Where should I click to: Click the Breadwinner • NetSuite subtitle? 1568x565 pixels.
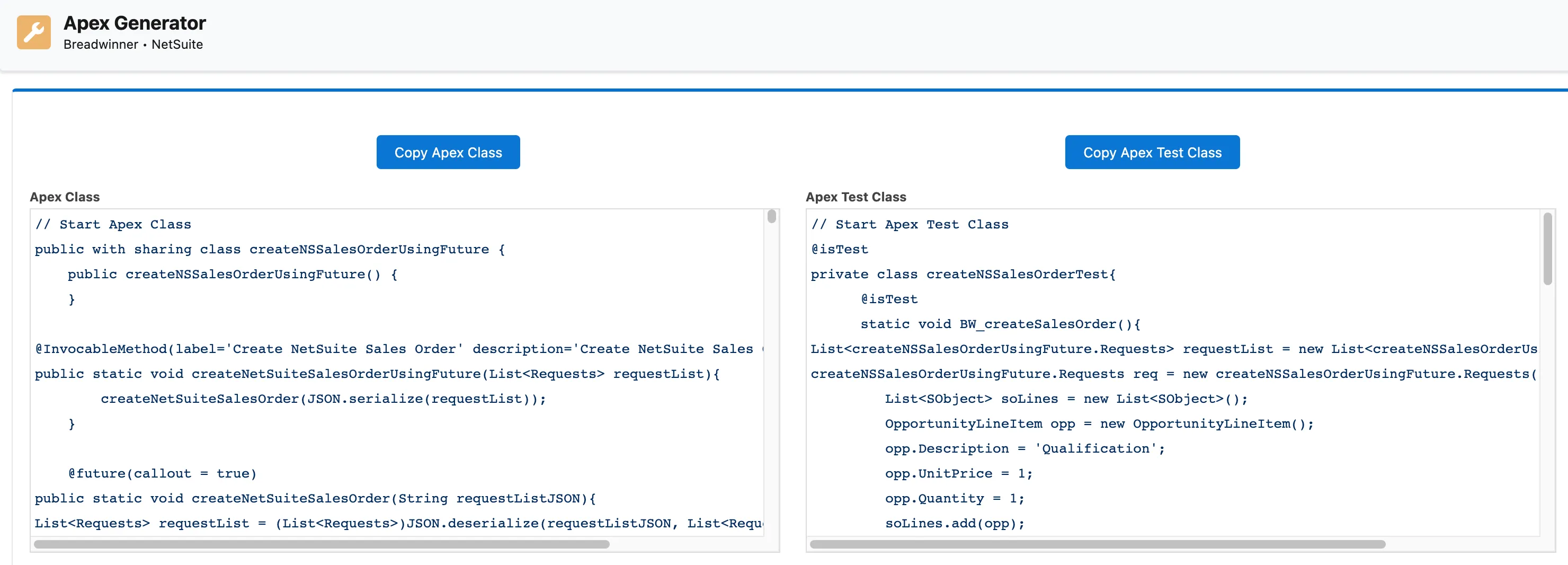[x=132, y=45]
